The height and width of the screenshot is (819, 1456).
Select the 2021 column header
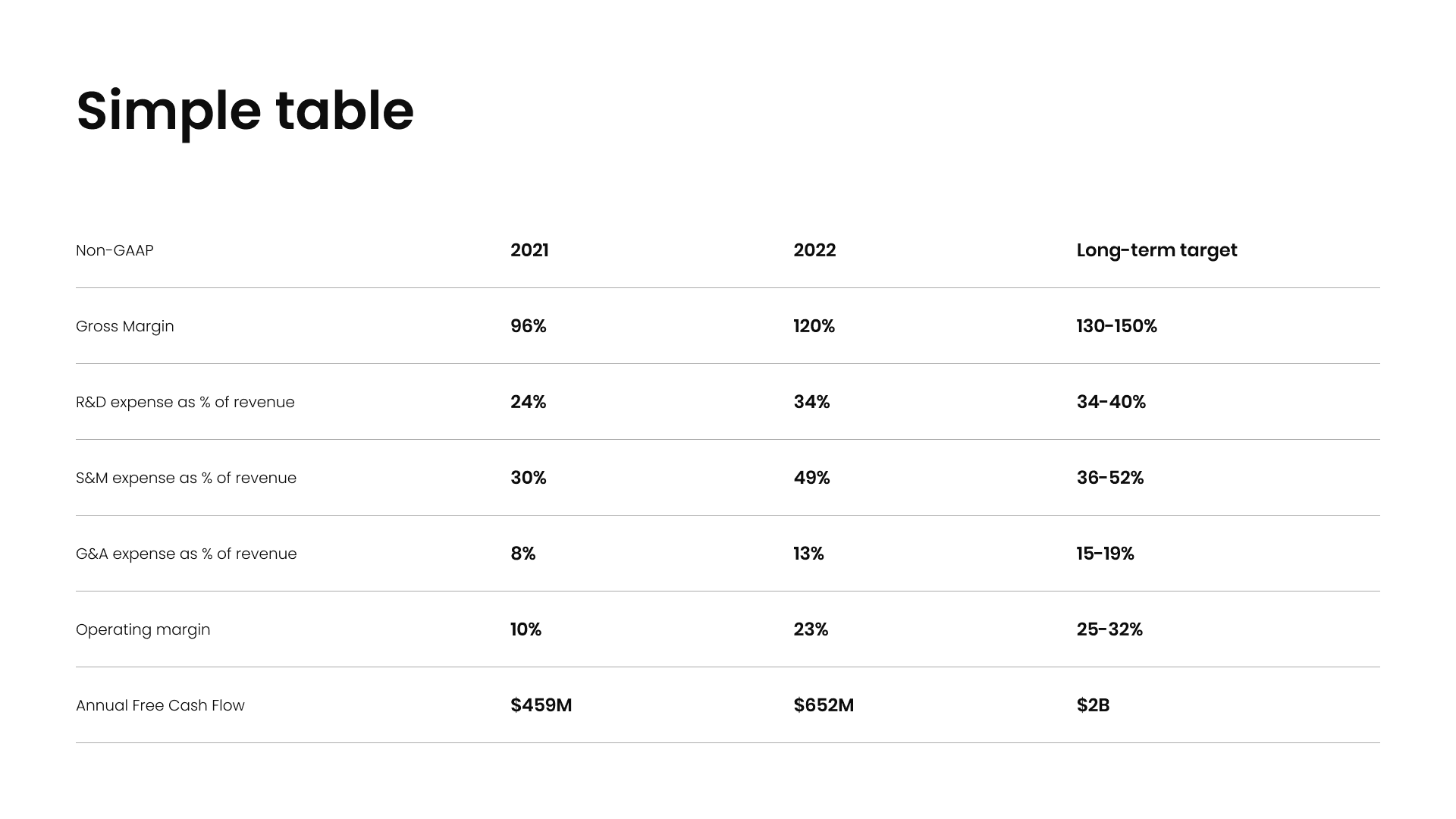[x=529, y=250]
